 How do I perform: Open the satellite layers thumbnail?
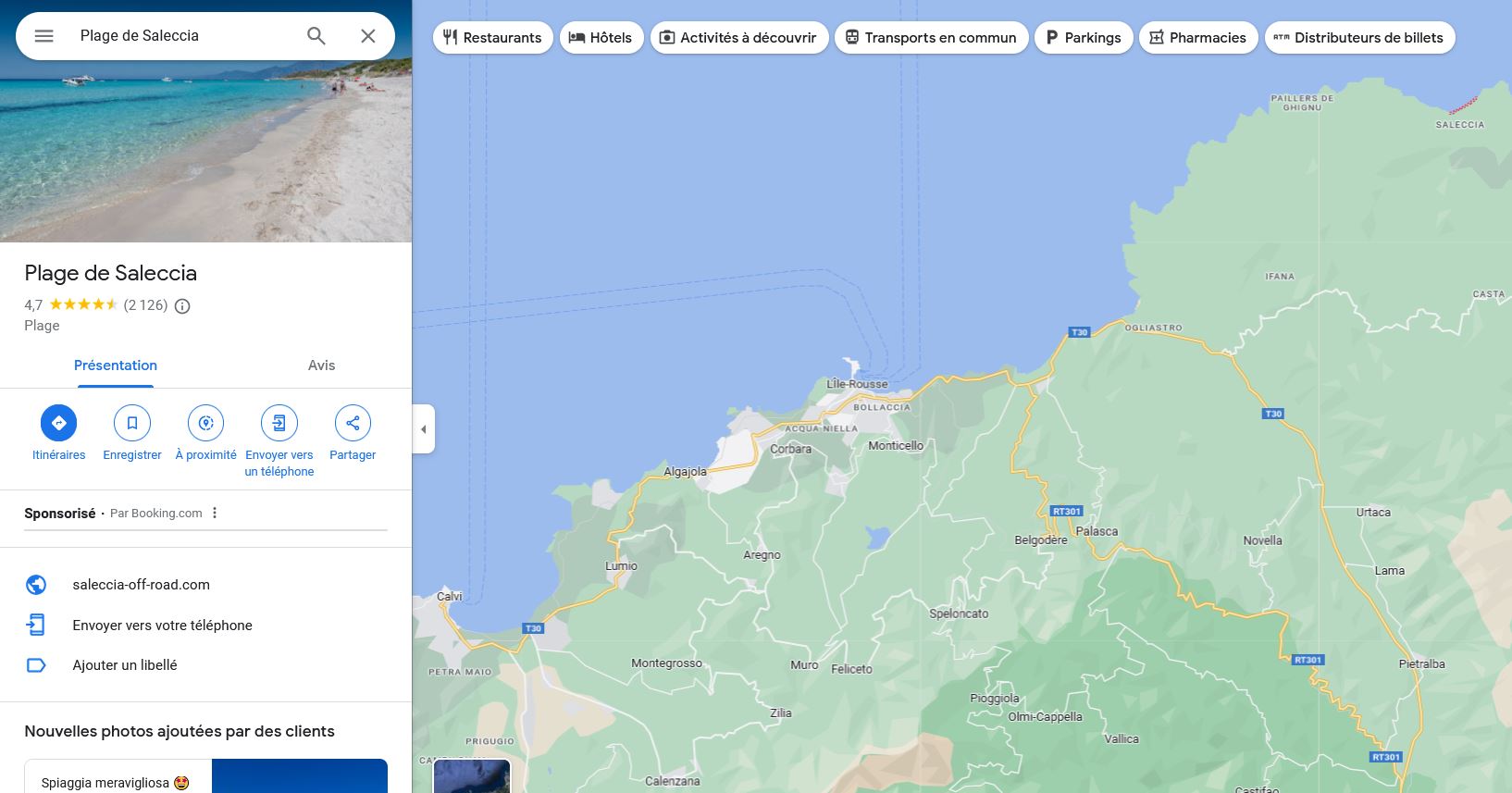click(x=472, y=777)
